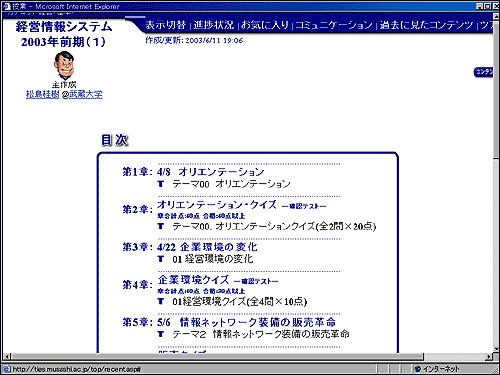500x375 pixels.
Task: Open the 進捗状況 menu item
Action: click(x=214, y=25)
